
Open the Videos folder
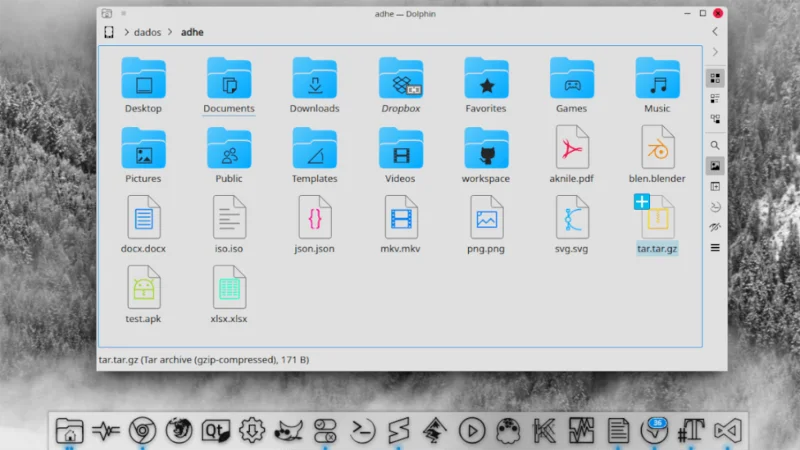(x=401, y=155)
